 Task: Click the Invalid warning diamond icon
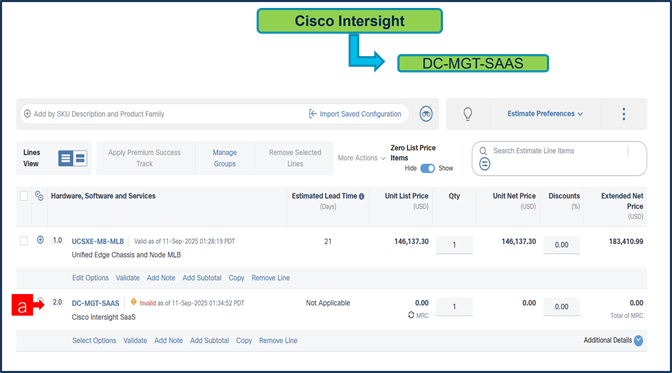click(x=134, y=302)
